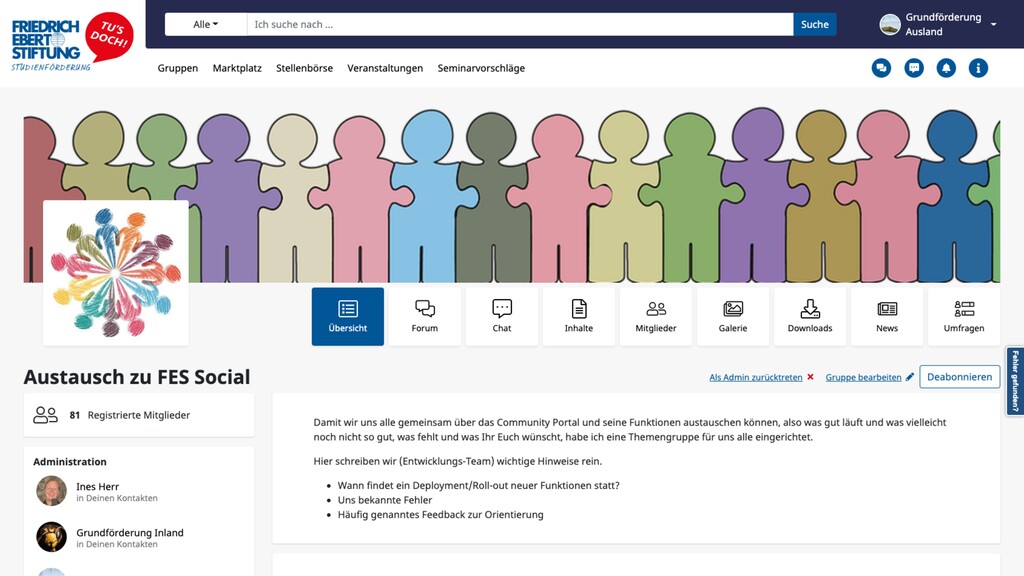Open the Forum tab

click(x=424, y=317)
